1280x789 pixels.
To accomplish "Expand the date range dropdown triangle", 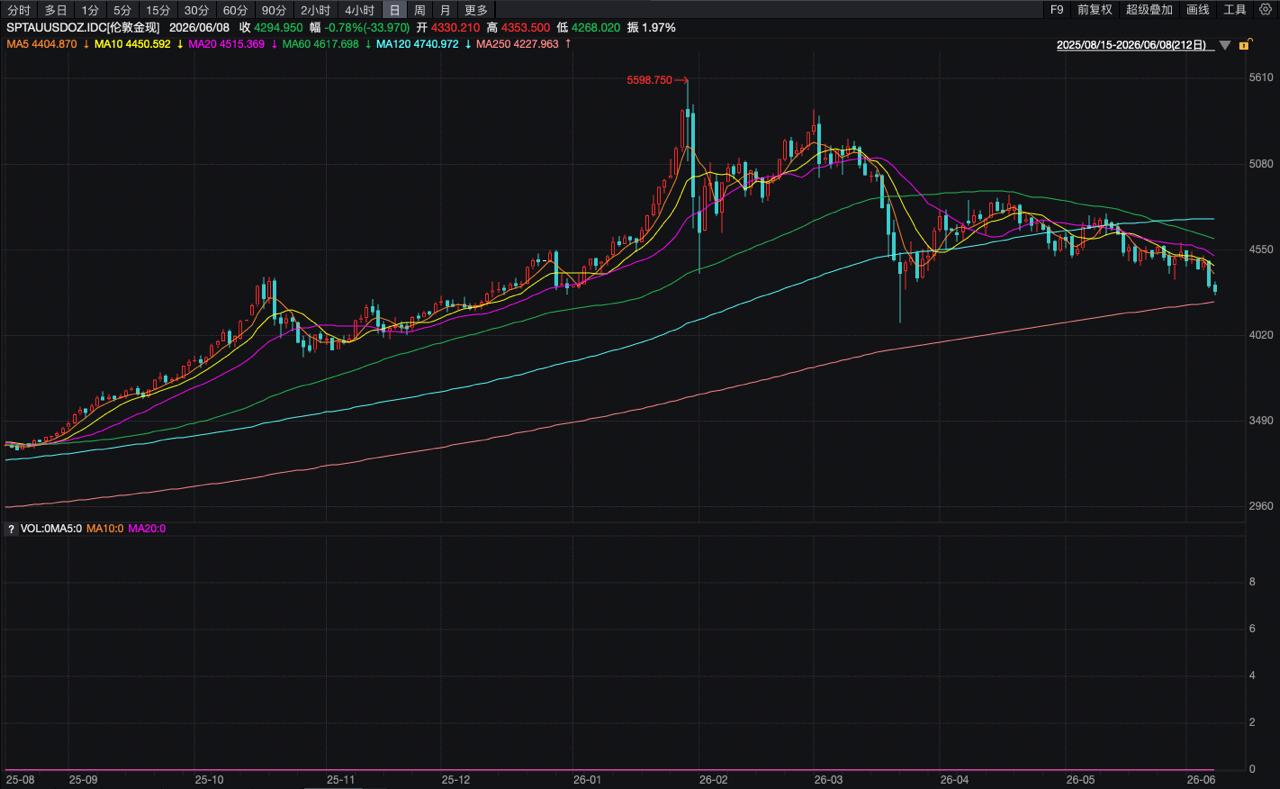I will point(1225,45).
